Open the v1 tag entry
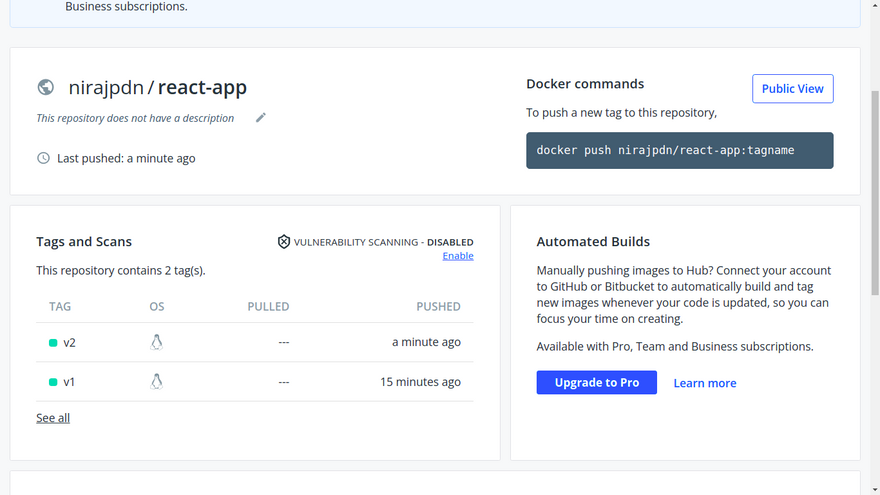 [x=70, y=382]
